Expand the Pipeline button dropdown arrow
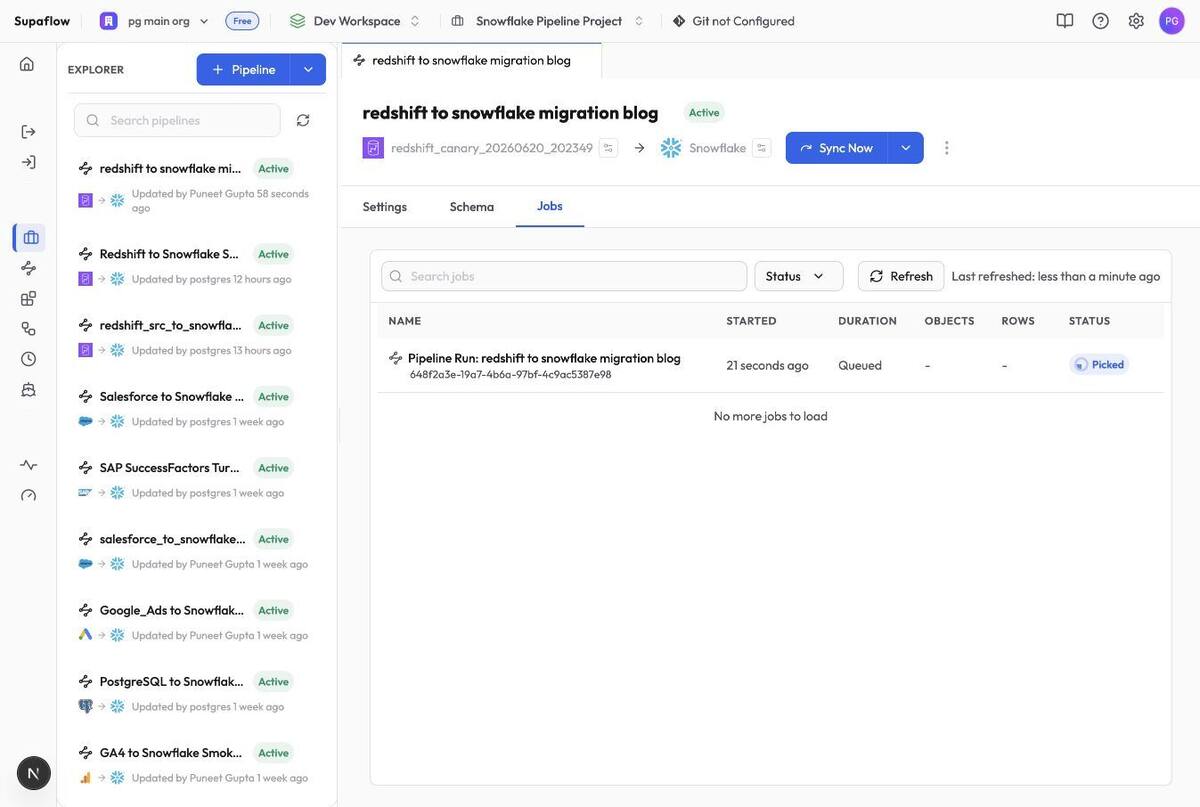Image resolution: width=1200 pixels, height=807 pixels. (308, 70)
